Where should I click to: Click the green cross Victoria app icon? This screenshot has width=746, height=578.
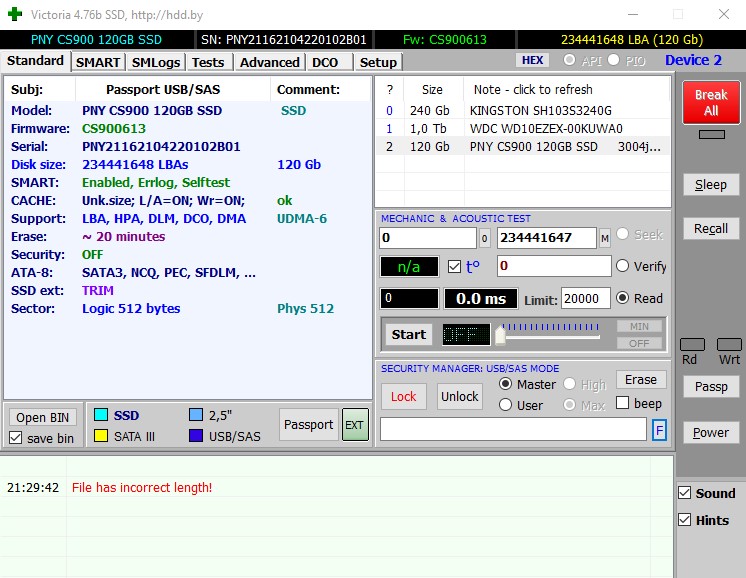(x=15, y=14)
